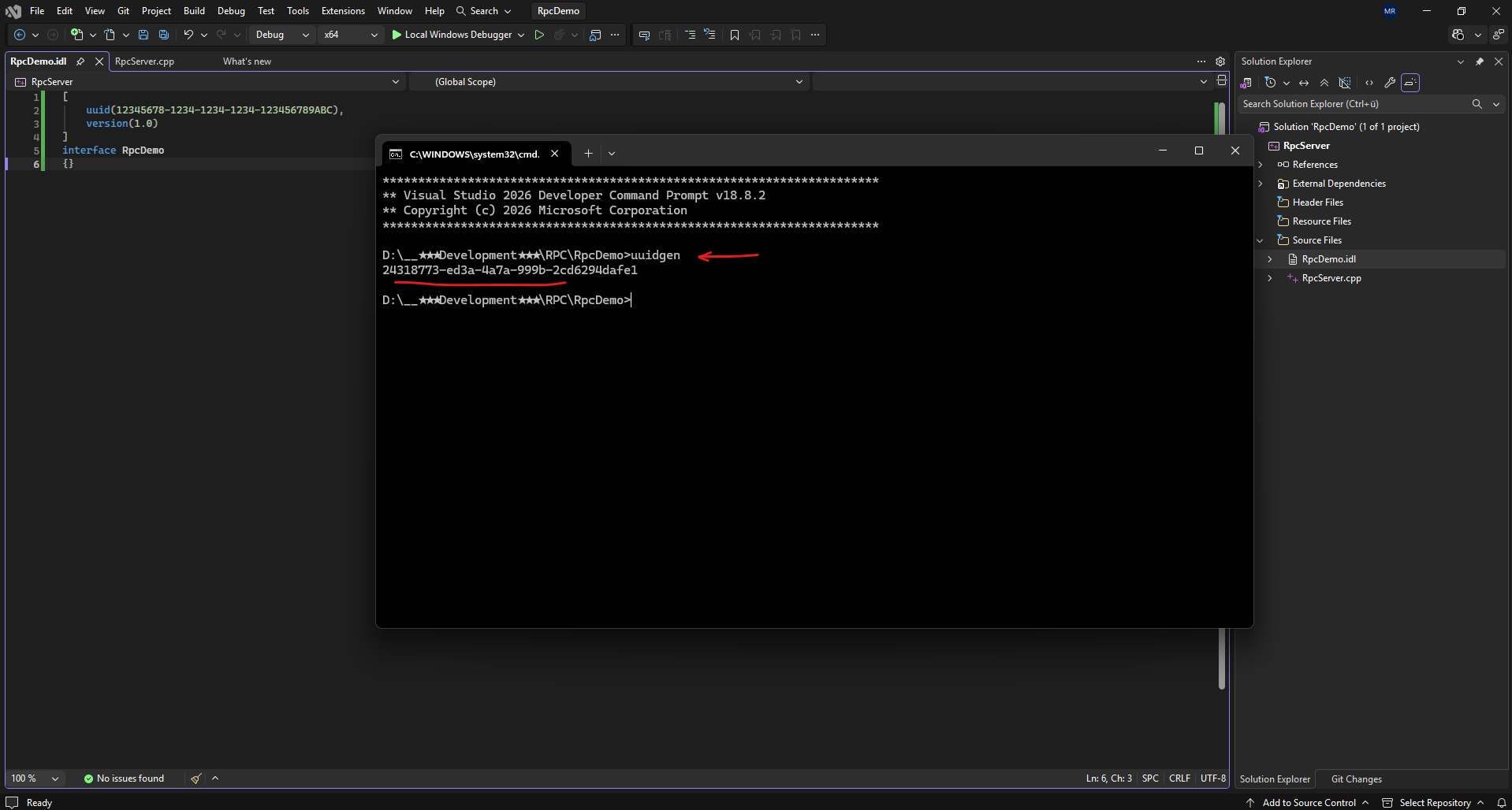Click the CRLF line ending indicator
1512x810 pixels.
pos(1179,778)
